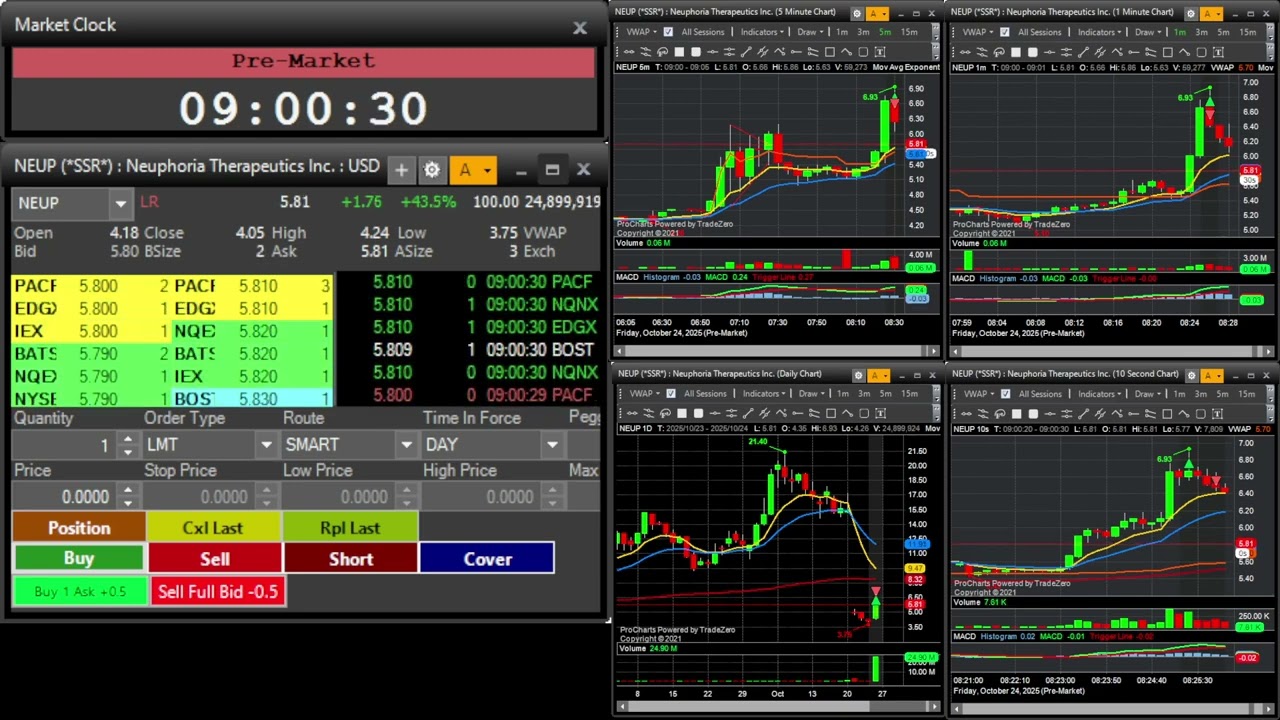
Task: Select filled rounded rectangle tool in 1 Minute Chart
Action: [x=1033, y=51]
